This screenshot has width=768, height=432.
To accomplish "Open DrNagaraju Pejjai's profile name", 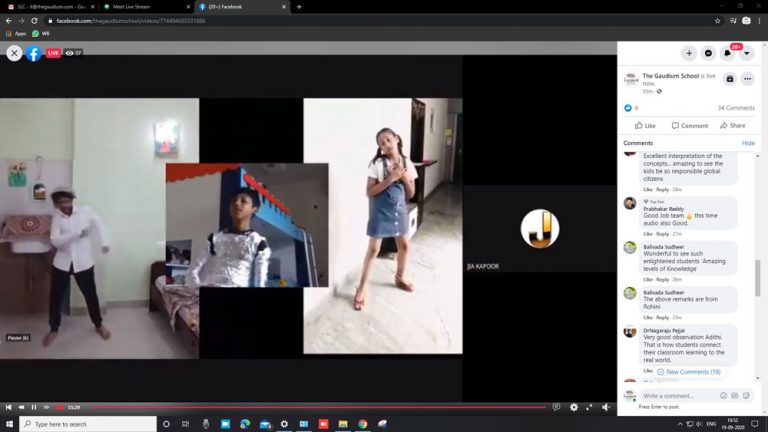I will click(x=664, y=331).
